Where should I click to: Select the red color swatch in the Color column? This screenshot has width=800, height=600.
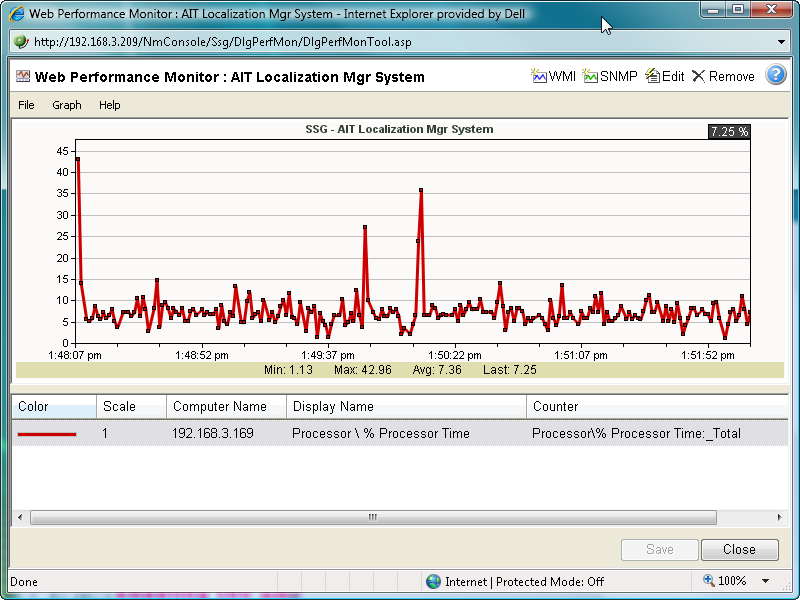pyautogui.click(x=45, y=433)
